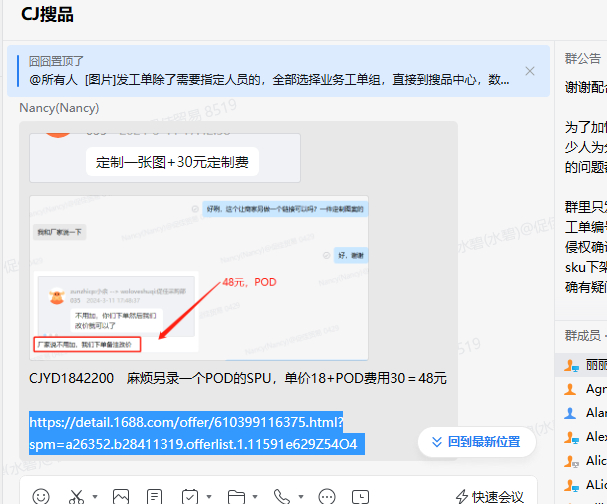Close the pinned announcement banner
Viewport: 607px width, 504px height.
[x=530, y=70]
